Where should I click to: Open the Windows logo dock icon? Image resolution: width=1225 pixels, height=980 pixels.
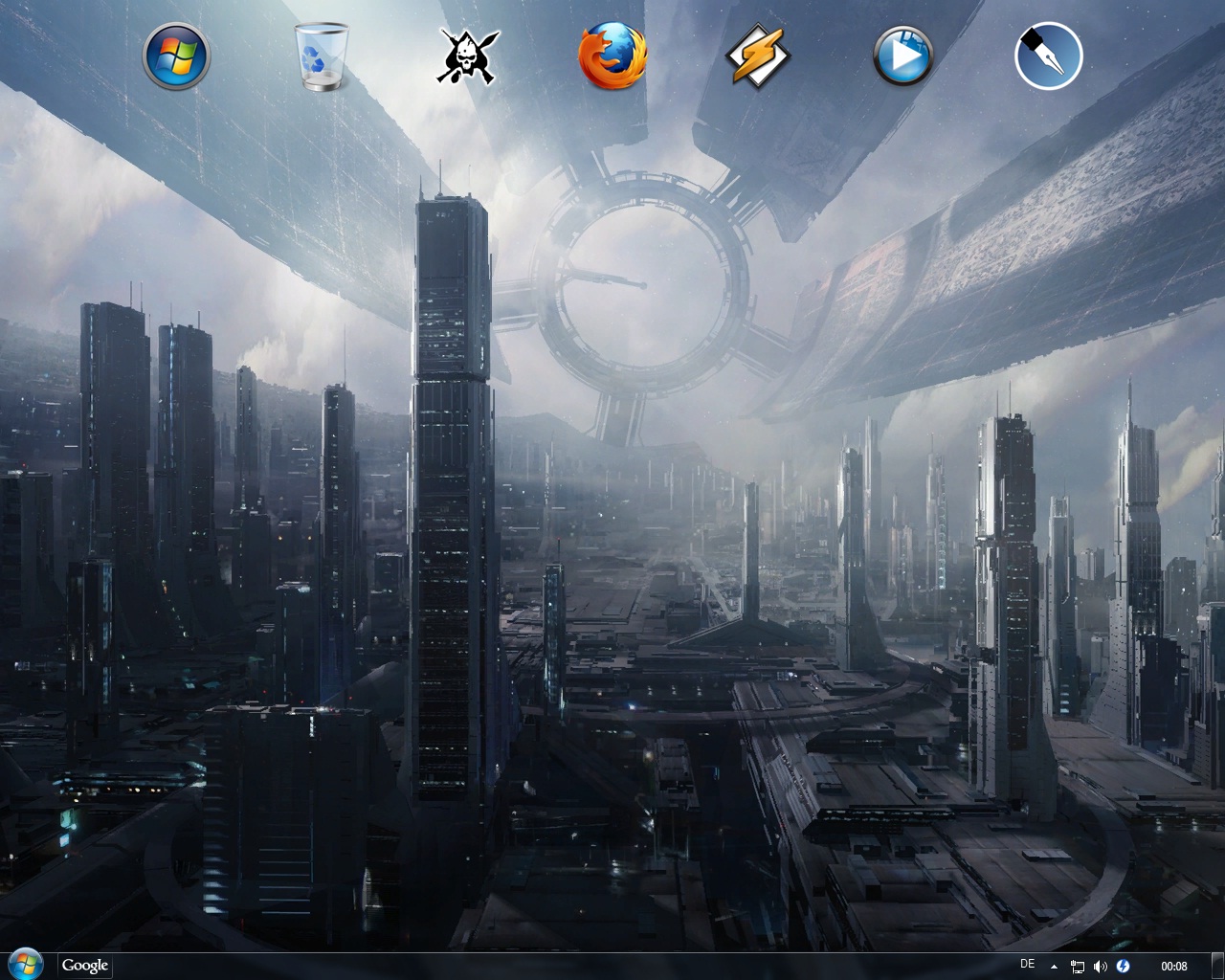coord(176,56)
